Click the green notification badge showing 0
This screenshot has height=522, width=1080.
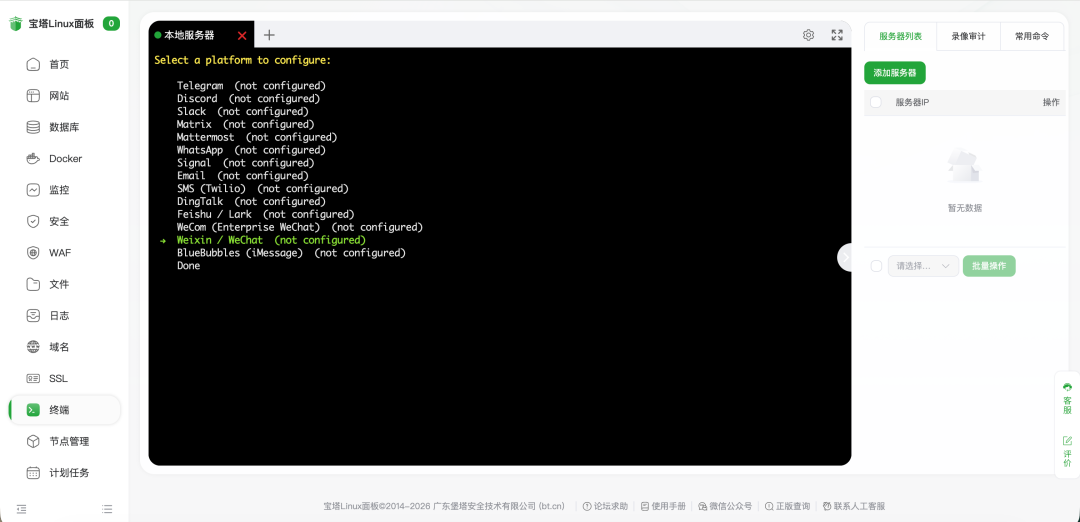point(112,23)
